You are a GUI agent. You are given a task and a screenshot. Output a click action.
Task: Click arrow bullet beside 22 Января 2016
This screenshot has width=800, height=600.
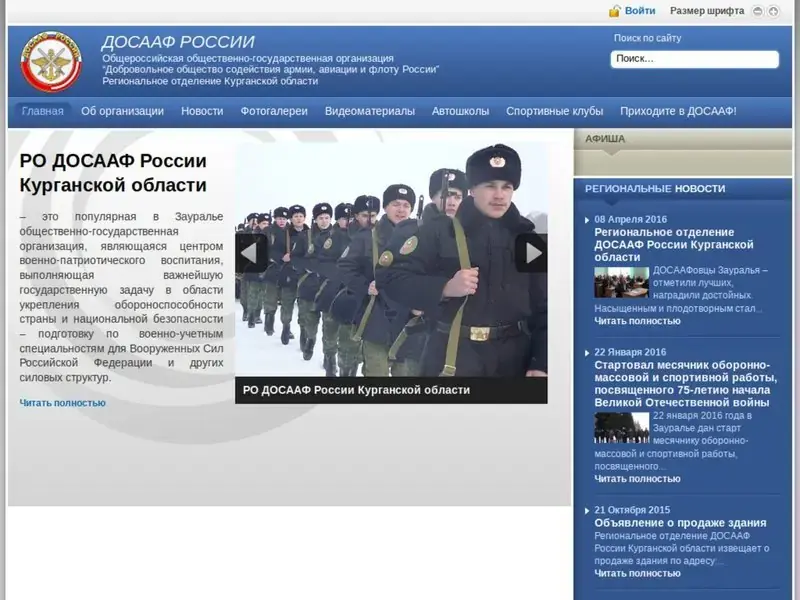586,352
